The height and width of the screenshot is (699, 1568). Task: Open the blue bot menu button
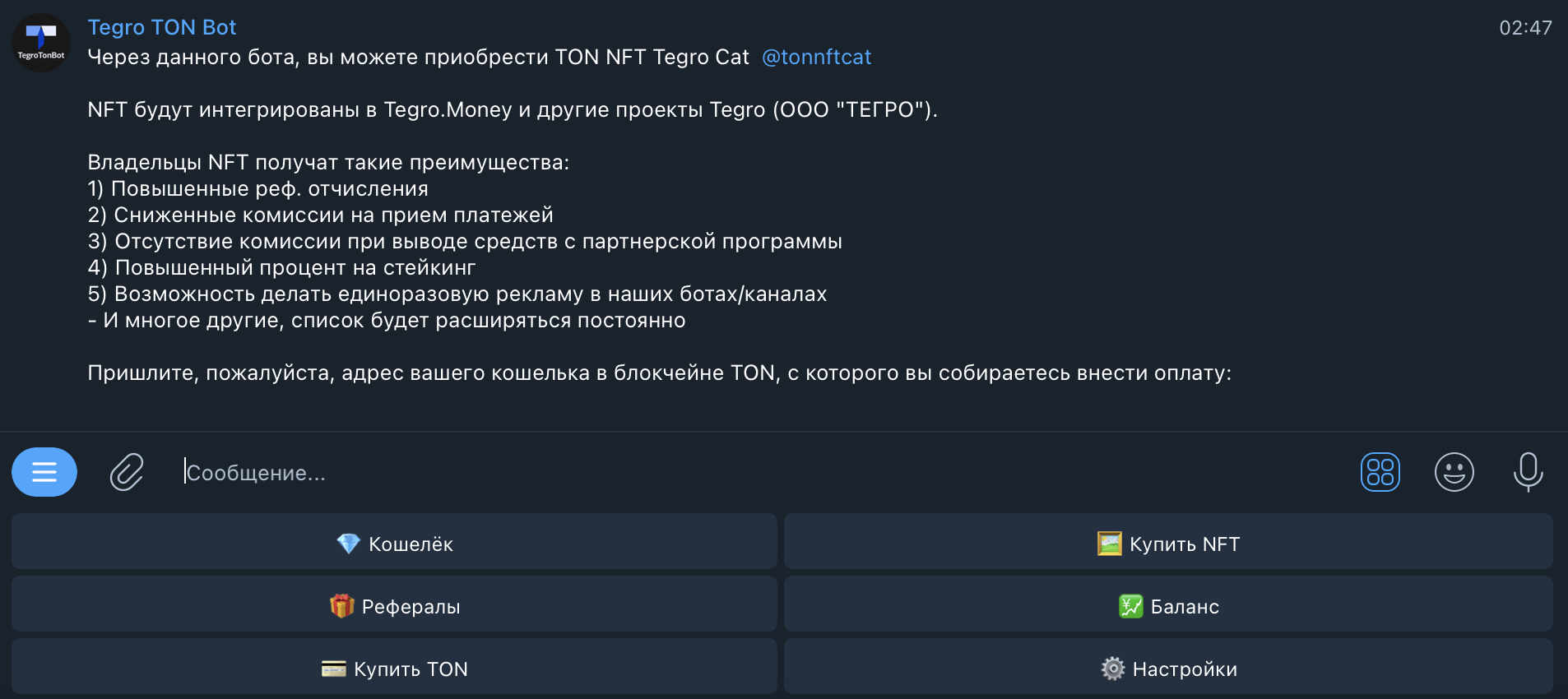coord(44,472)
